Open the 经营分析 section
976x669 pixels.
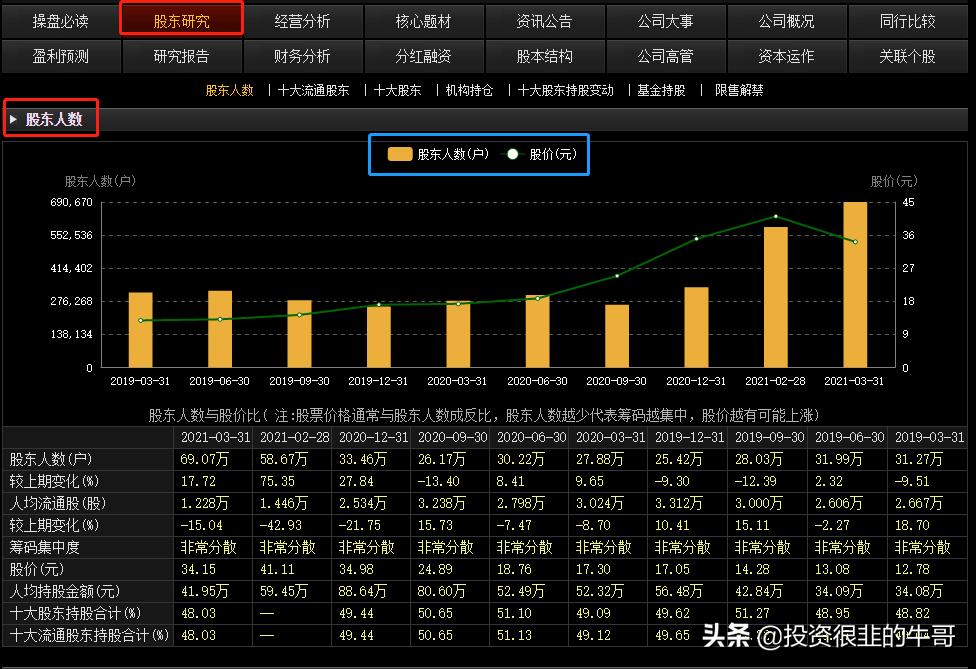[302, 20]
